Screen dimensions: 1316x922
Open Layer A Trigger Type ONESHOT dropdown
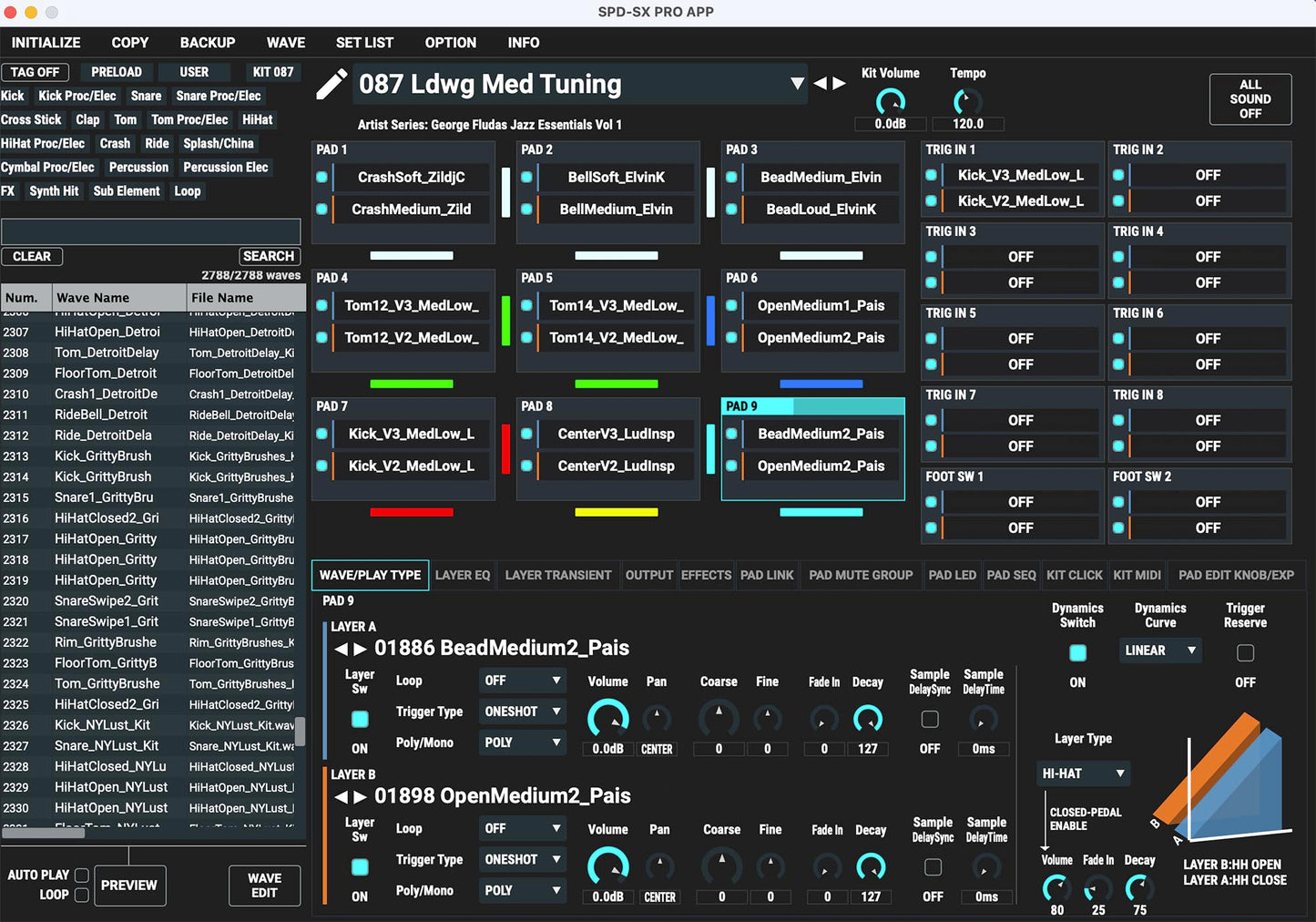coord(522,712)
